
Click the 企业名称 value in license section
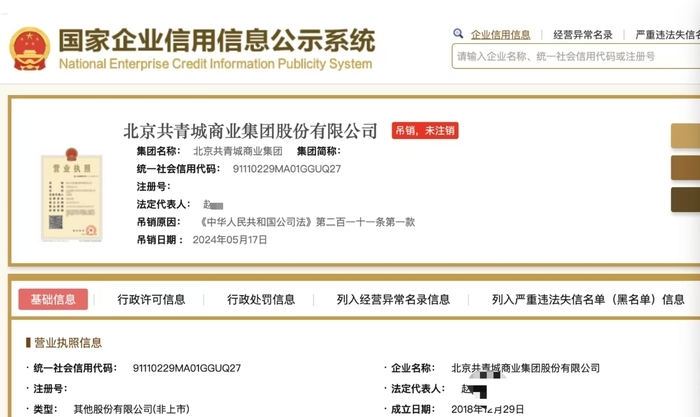pyautogui.click(x=525, y=368)
